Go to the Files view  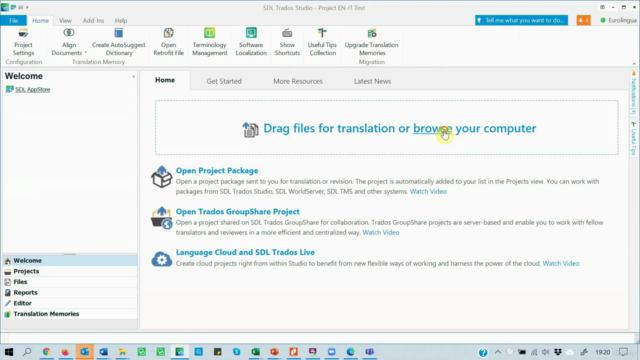(70, 282)
